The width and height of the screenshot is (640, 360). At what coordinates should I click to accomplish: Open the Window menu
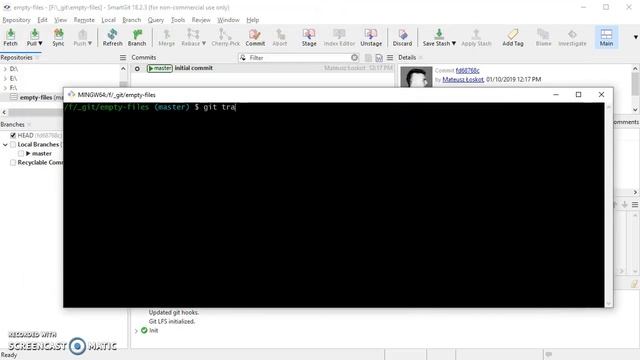[x=228, y=20]
